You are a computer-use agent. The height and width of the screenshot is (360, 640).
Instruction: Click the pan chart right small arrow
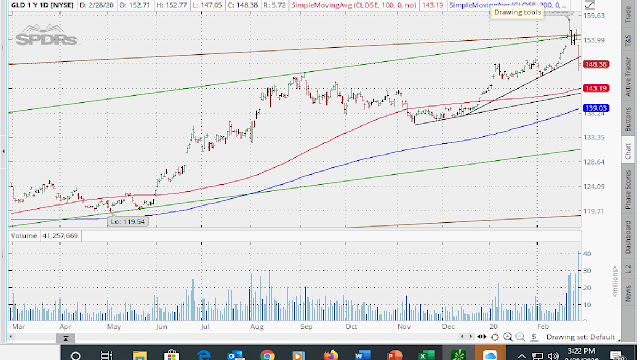(471, 337)
